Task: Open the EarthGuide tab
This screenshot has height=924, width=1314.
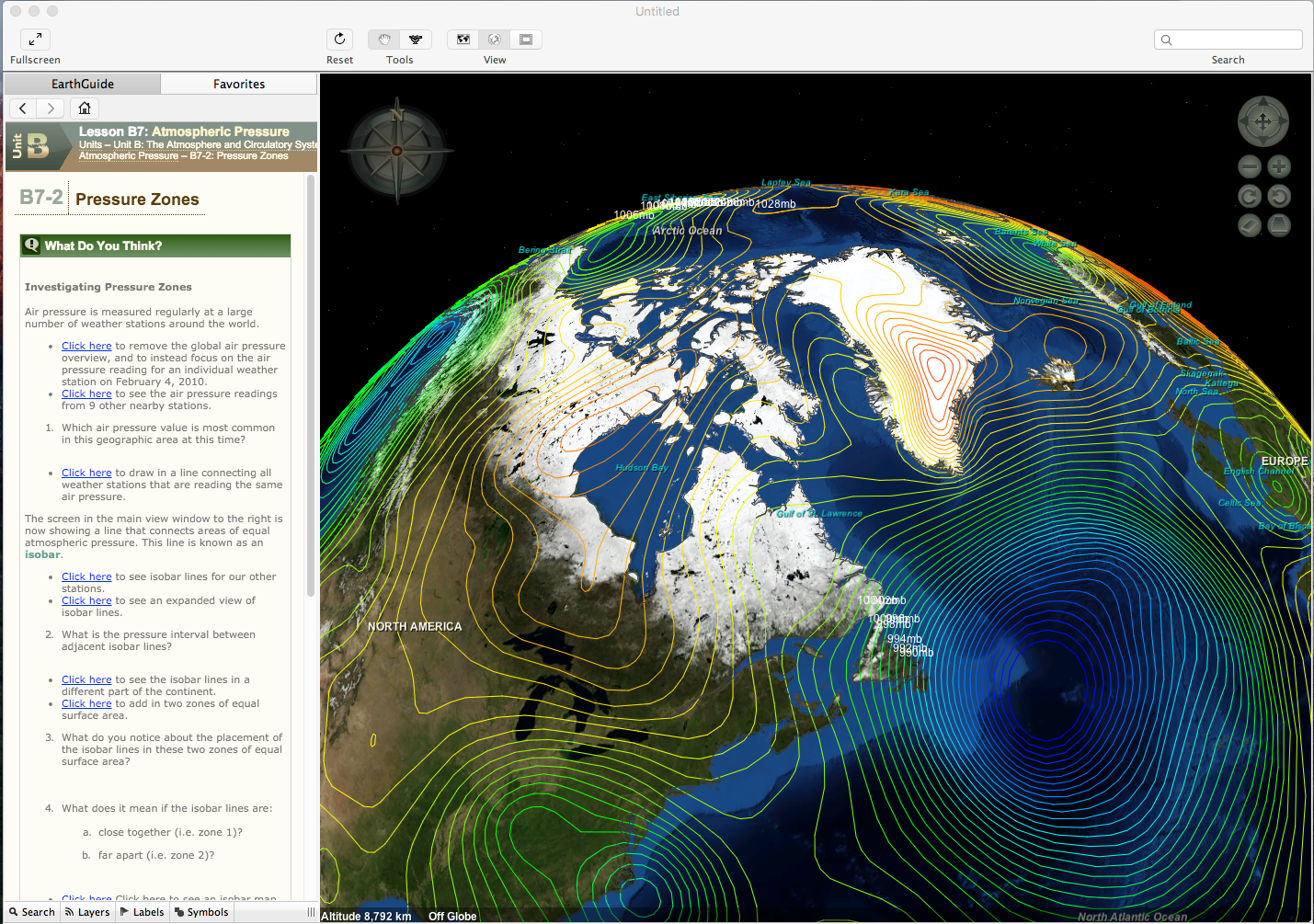Action: coord(82,83)
